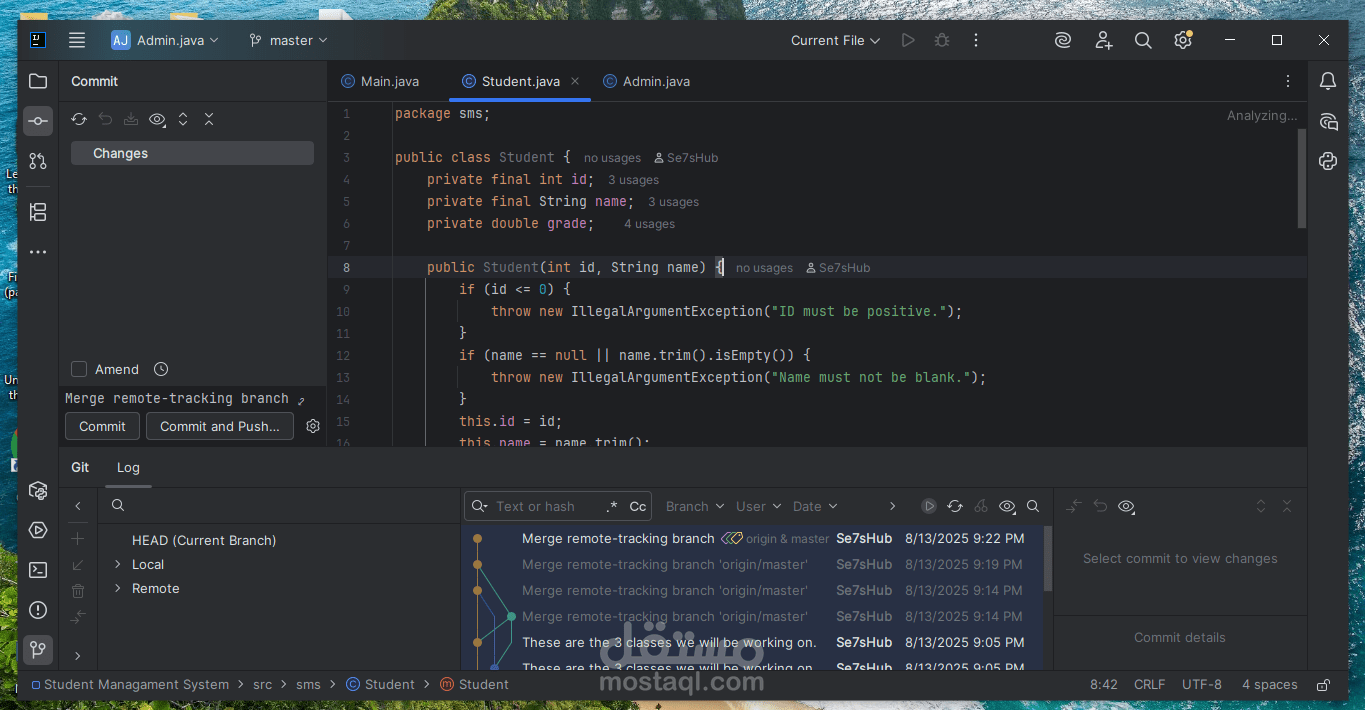Screen dimensions: 1365x710
Task: Open view options eye in commit details pane
Action: [x=1126, y=506]
